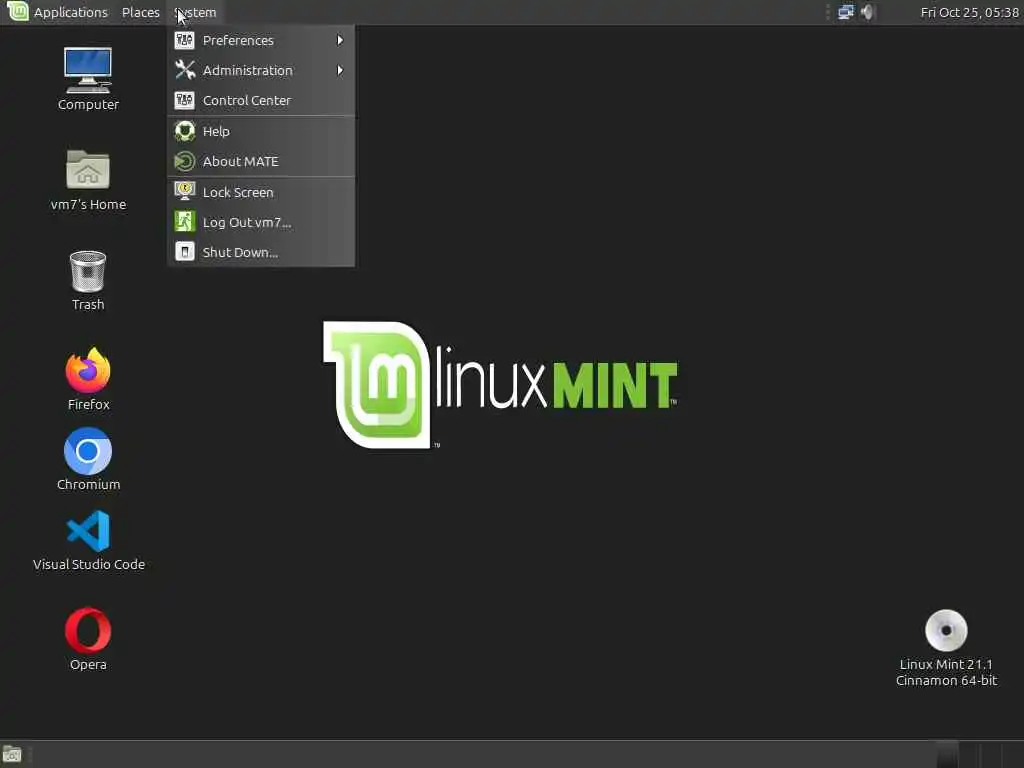Open the Places menu
The image size is (1024, 768).
(140, 12)
